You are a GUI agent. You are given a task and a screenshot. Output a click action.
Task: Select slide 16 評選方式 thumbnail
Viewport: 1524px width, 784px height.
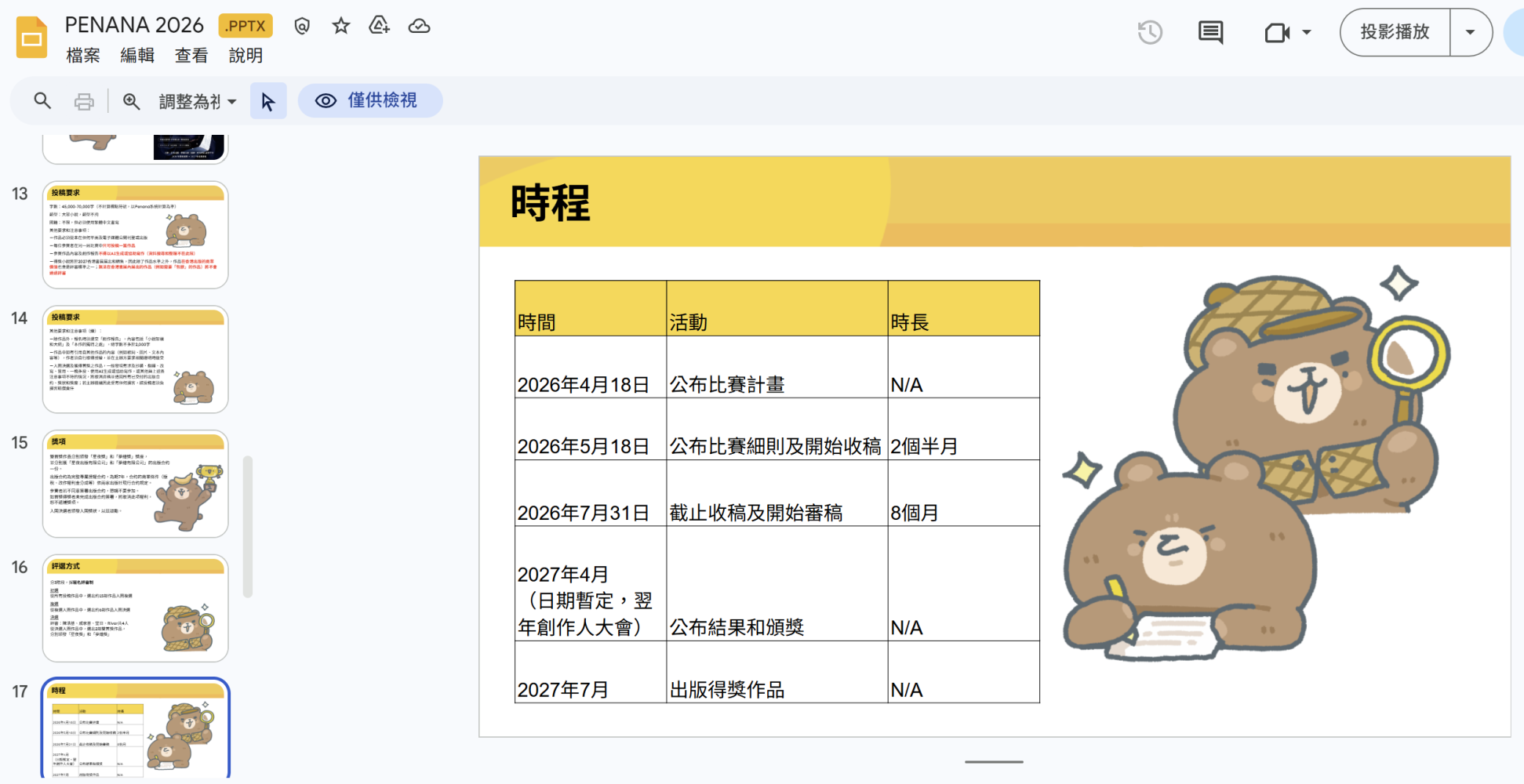(136, 608)
